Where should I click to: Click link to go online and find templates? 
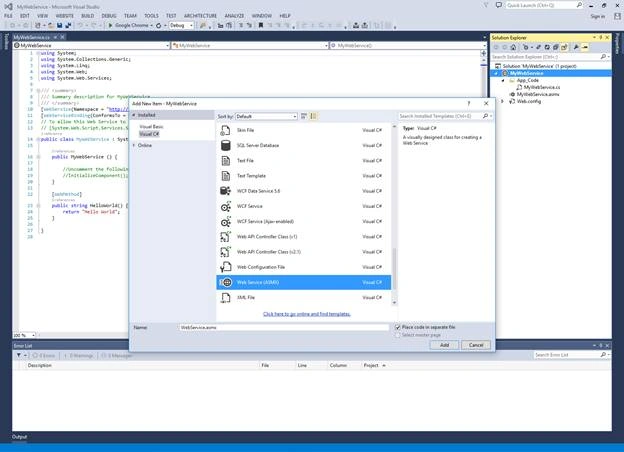(x=306, y=314)
